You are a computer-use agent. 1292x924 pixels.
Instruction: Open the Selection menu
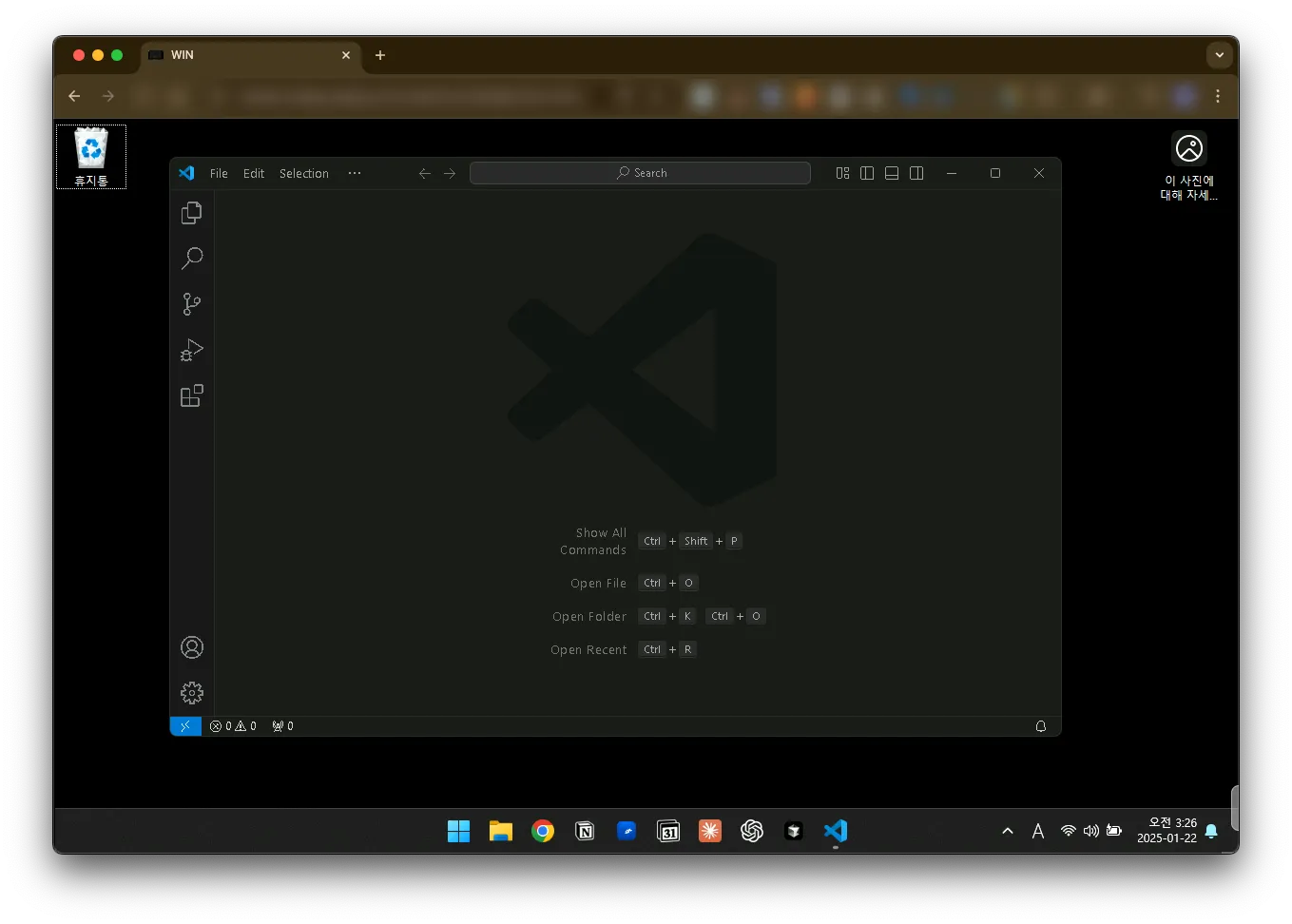click(x=304, y=173)
